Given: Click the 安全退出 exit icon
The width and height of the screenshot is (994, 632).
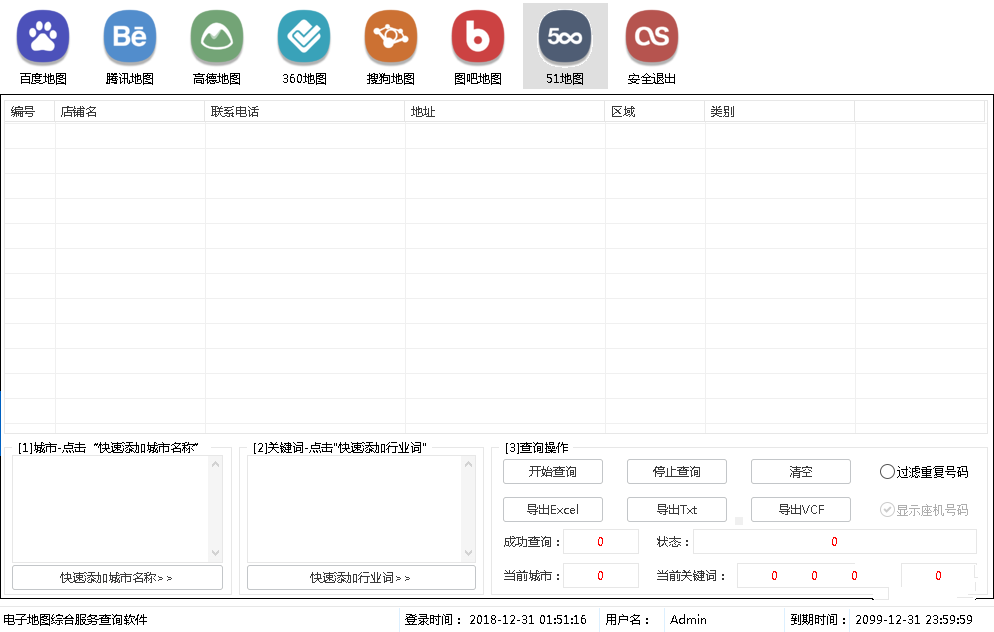Looking at the screenshot, I should pos(652,46).
